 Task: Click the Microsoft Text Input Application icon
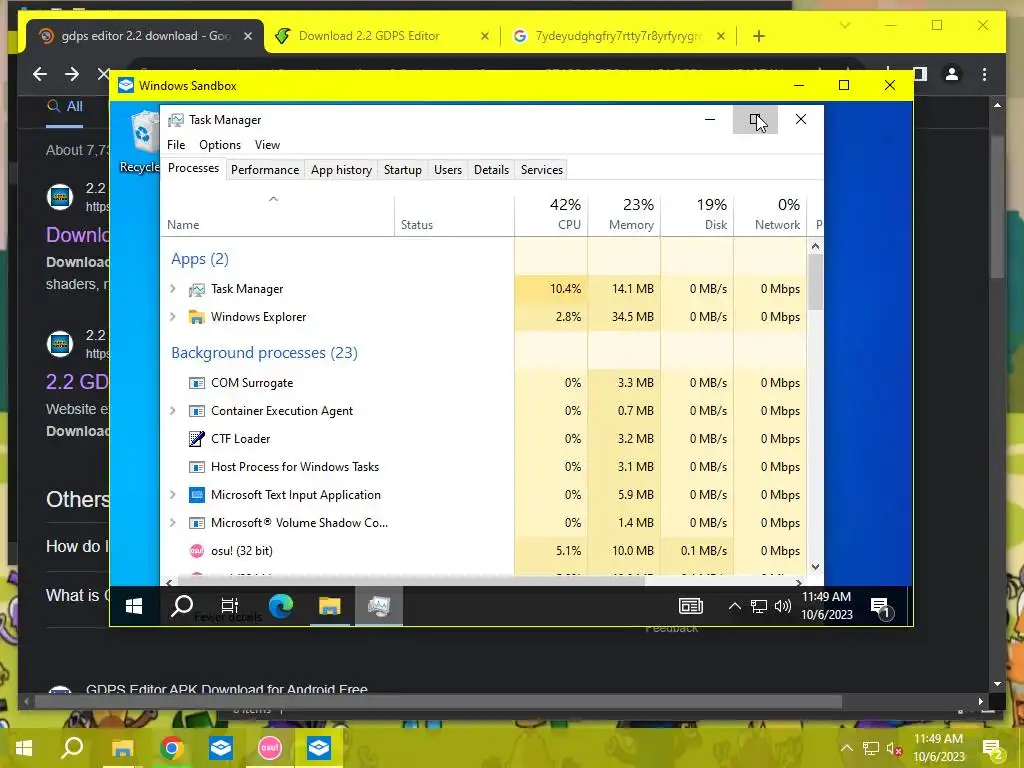tap(197, 495)
